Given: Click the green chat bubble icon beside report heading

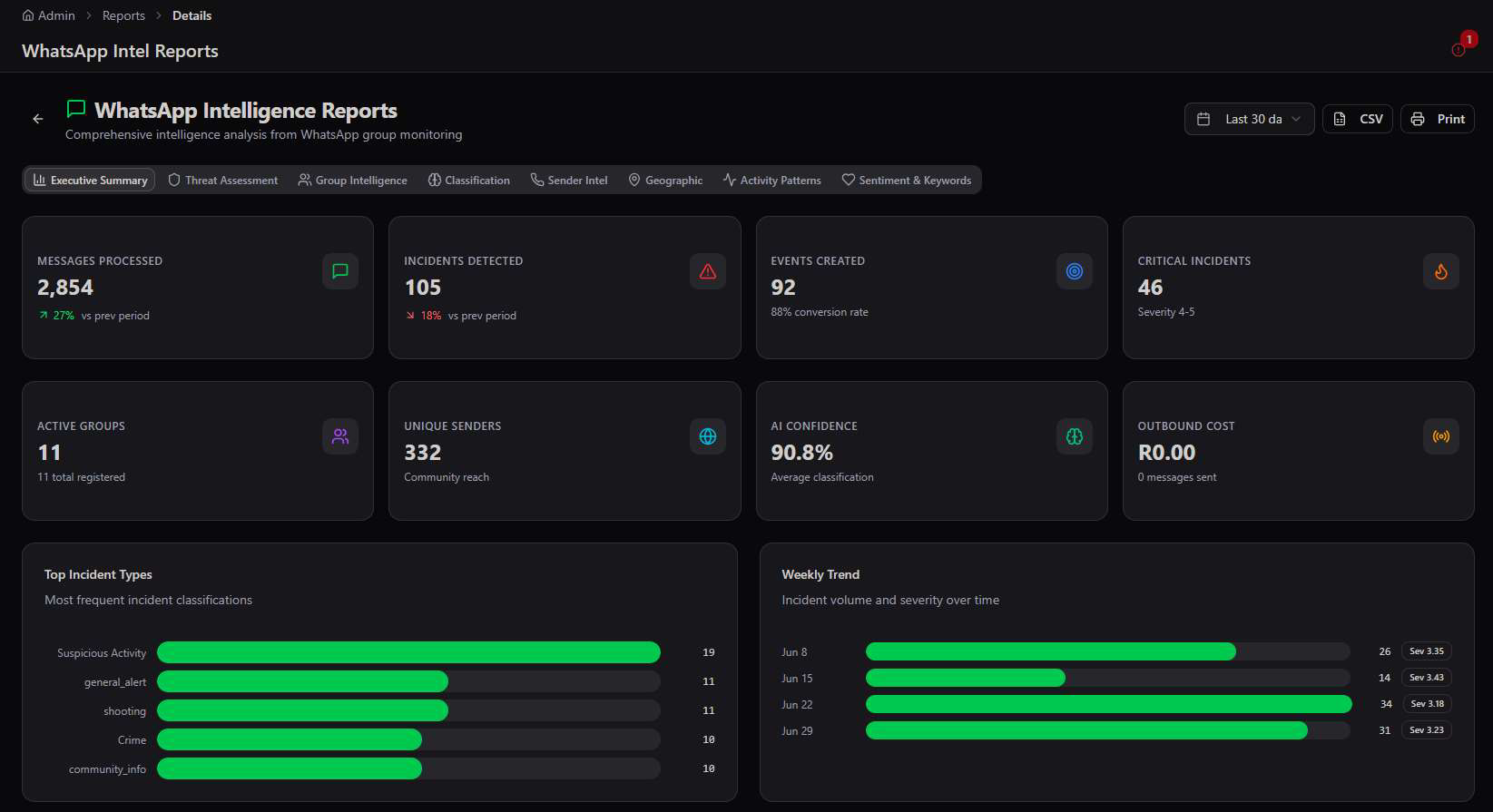Looking at the screenshot, I should click(x=76, y=110).
